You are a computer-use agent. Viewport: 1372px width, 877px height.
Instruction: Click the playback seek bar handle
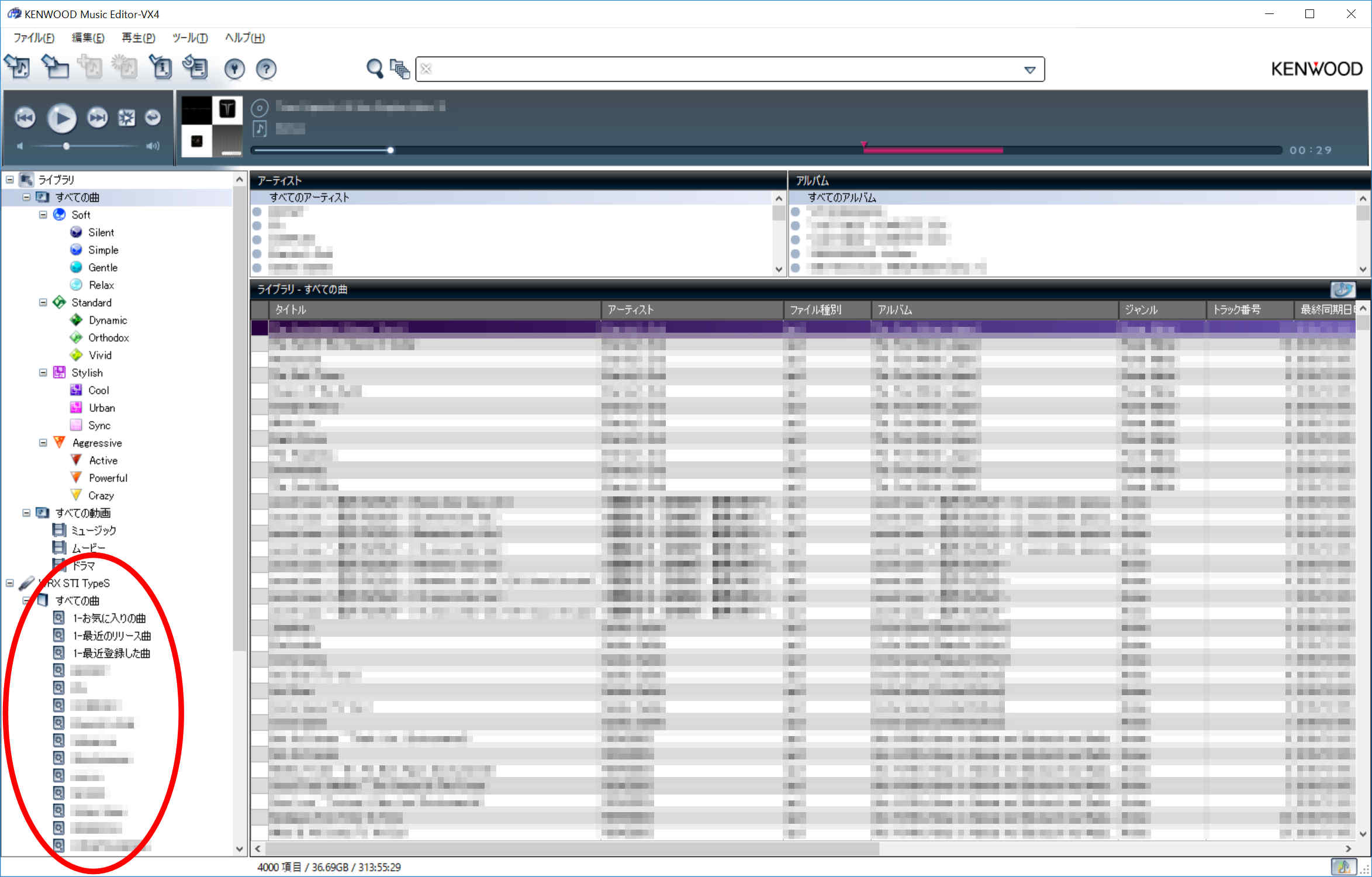390,150
